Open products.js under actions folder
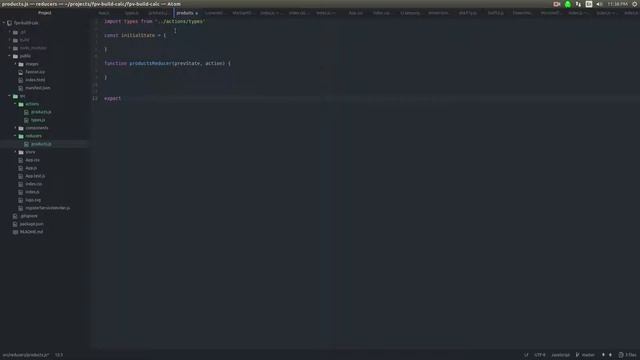Screen dimensions: 640x360 pos(41,112)
